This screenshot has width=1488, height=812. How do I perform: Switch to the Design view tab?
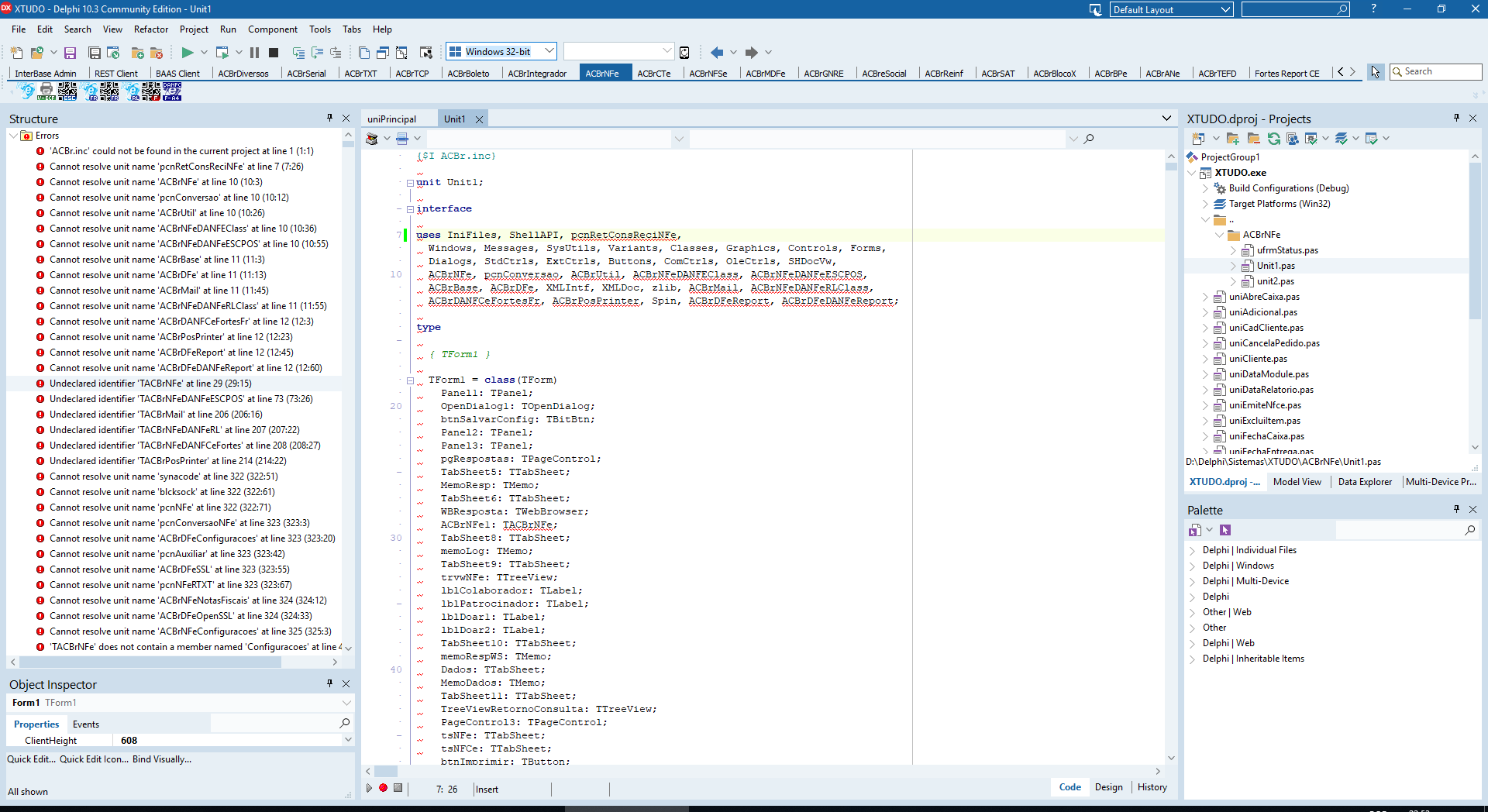pos(1108,787)
